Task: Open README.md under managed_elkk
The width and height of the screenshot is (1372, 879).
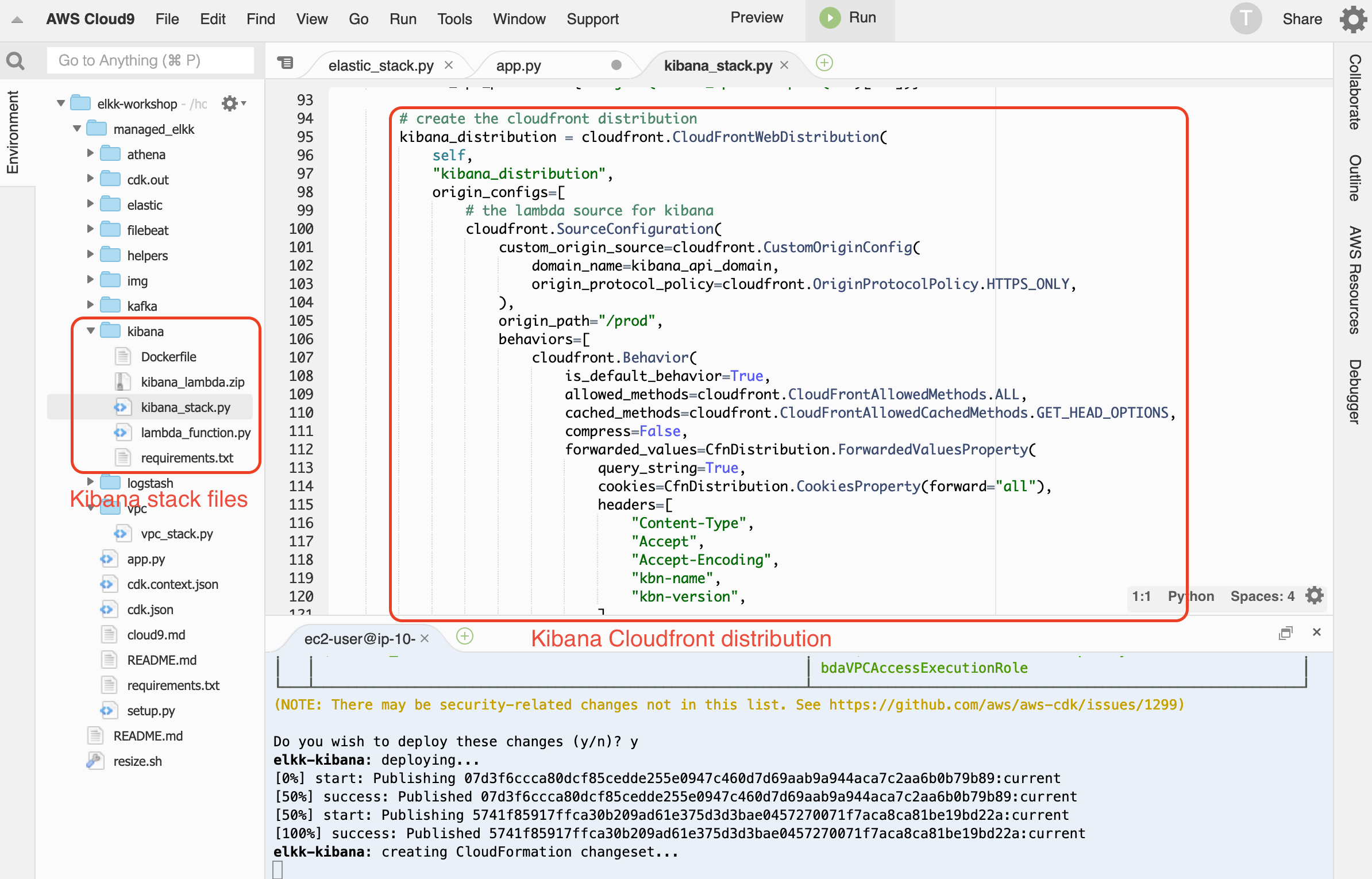Action: [161, 660]
